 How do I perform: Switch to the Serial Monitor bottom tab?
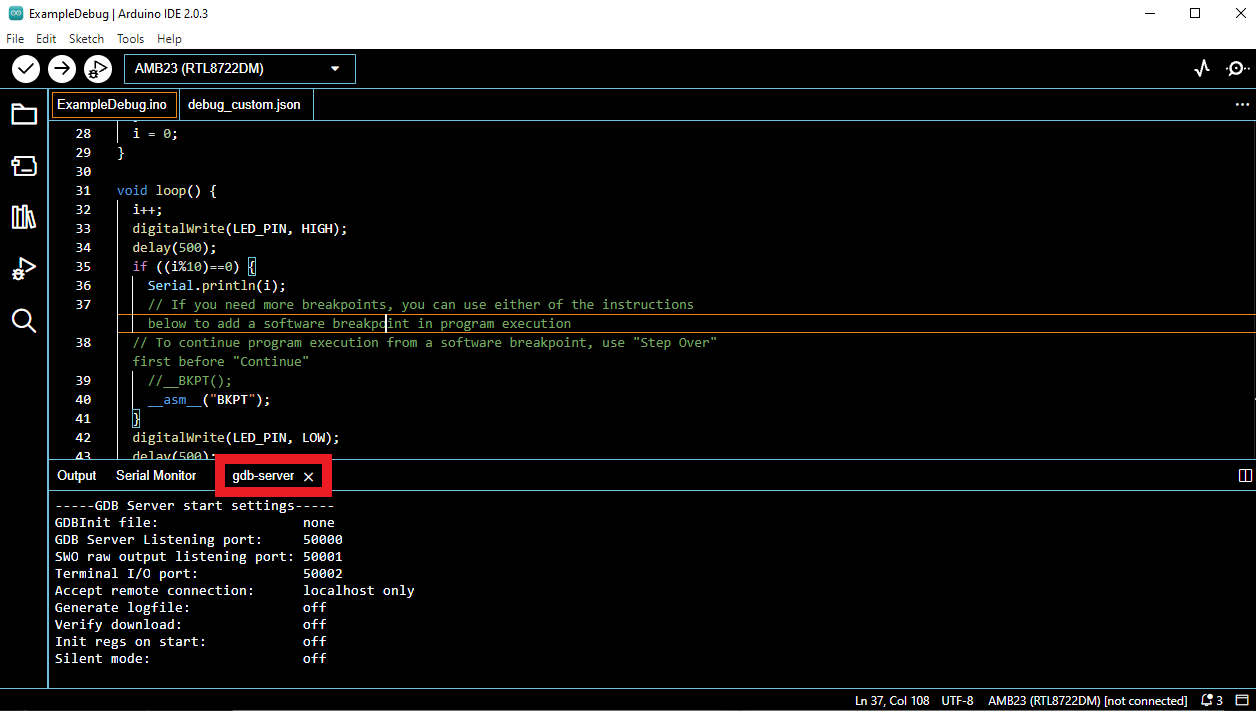(x=156, y=475)
